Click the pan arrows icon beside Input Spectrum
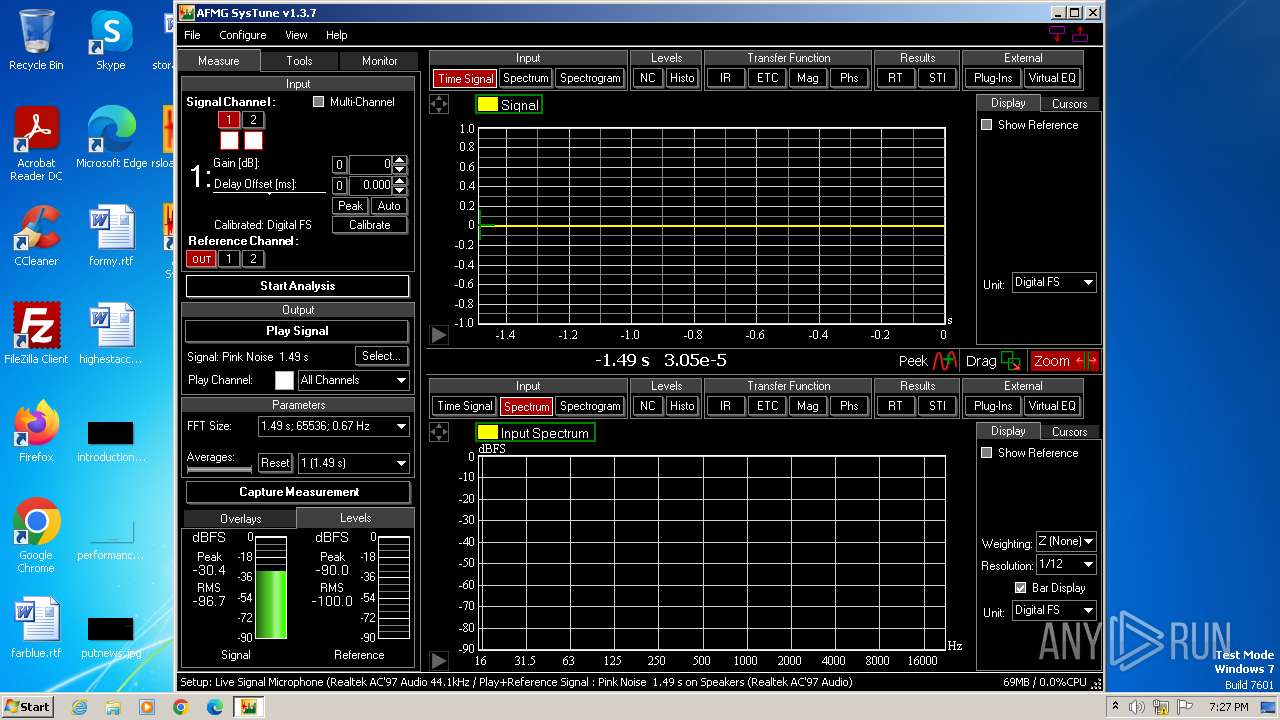 (439, 432)
